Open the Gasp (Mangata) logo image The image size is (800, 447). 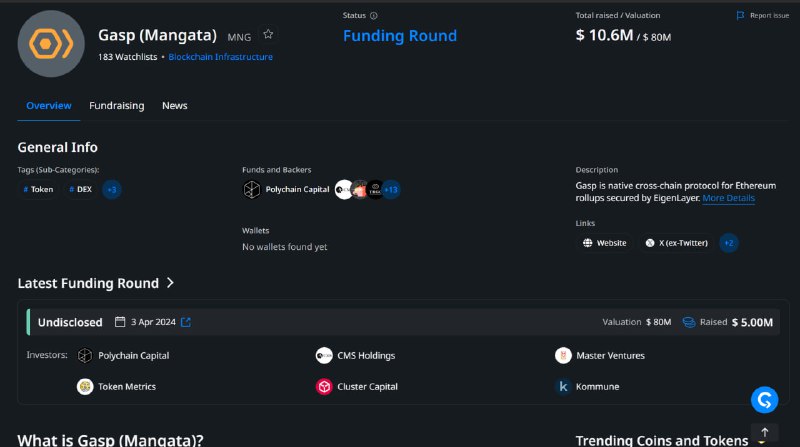coord(51,43)
